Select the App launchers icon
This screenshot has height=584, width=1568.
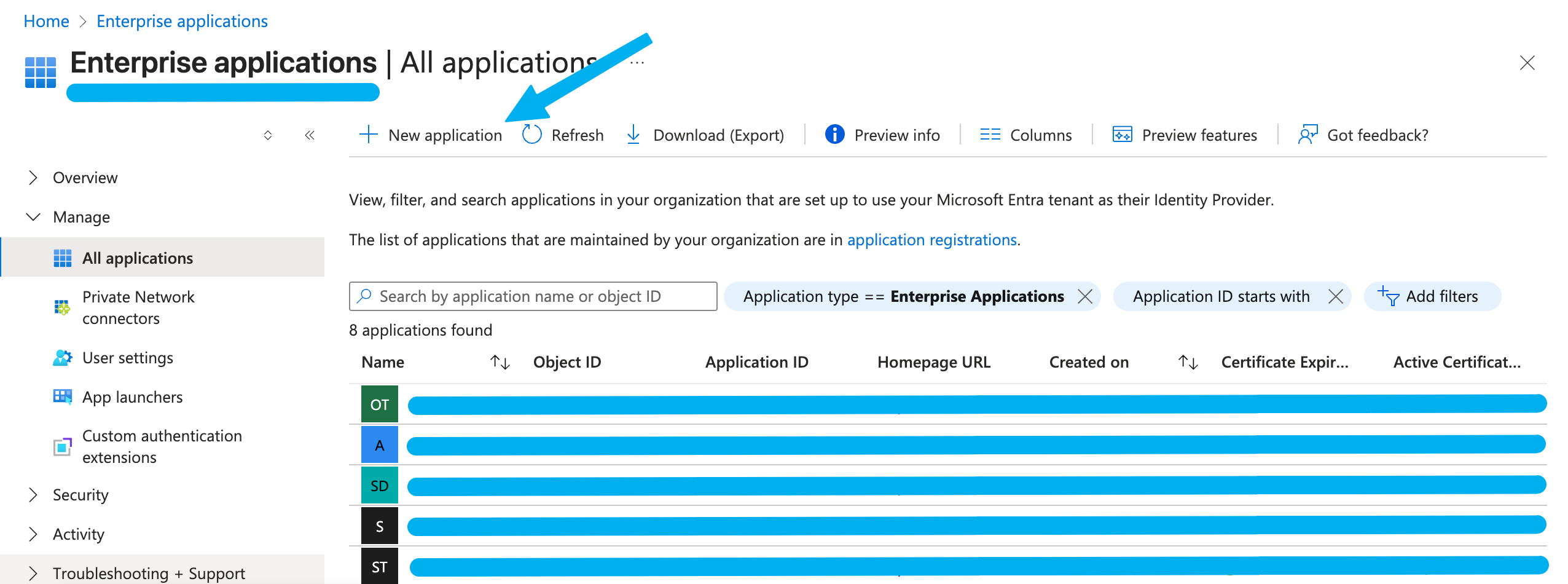coord(63,397)
